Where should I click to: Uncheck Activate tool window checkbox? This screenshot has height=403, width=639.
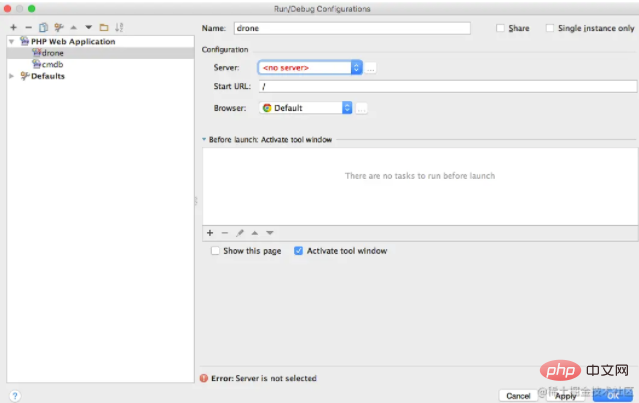pos(298,251)
